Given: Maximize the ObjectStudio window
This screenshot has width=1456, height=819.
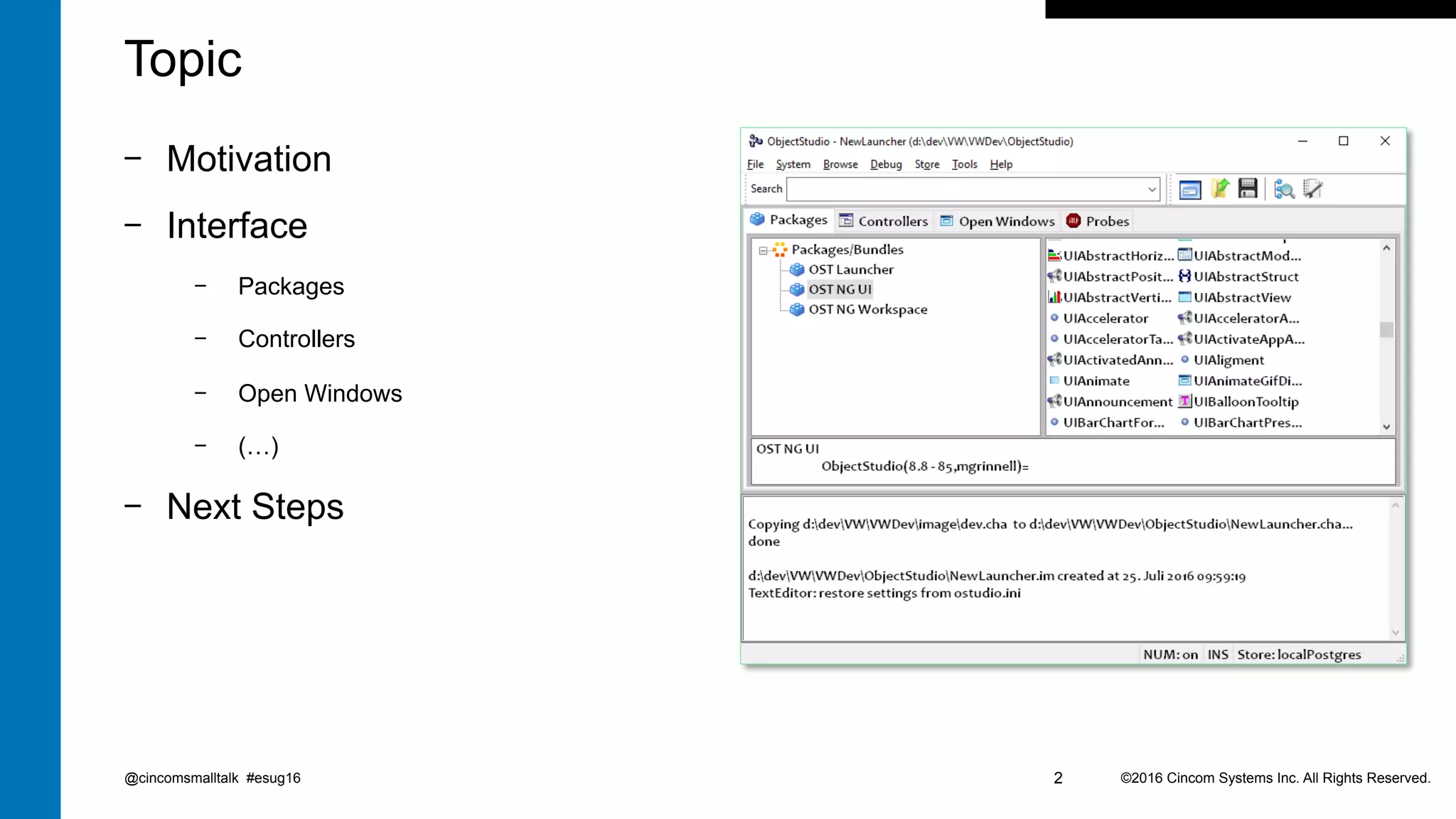Looking at the screenshot, I should pos(1343,141).
